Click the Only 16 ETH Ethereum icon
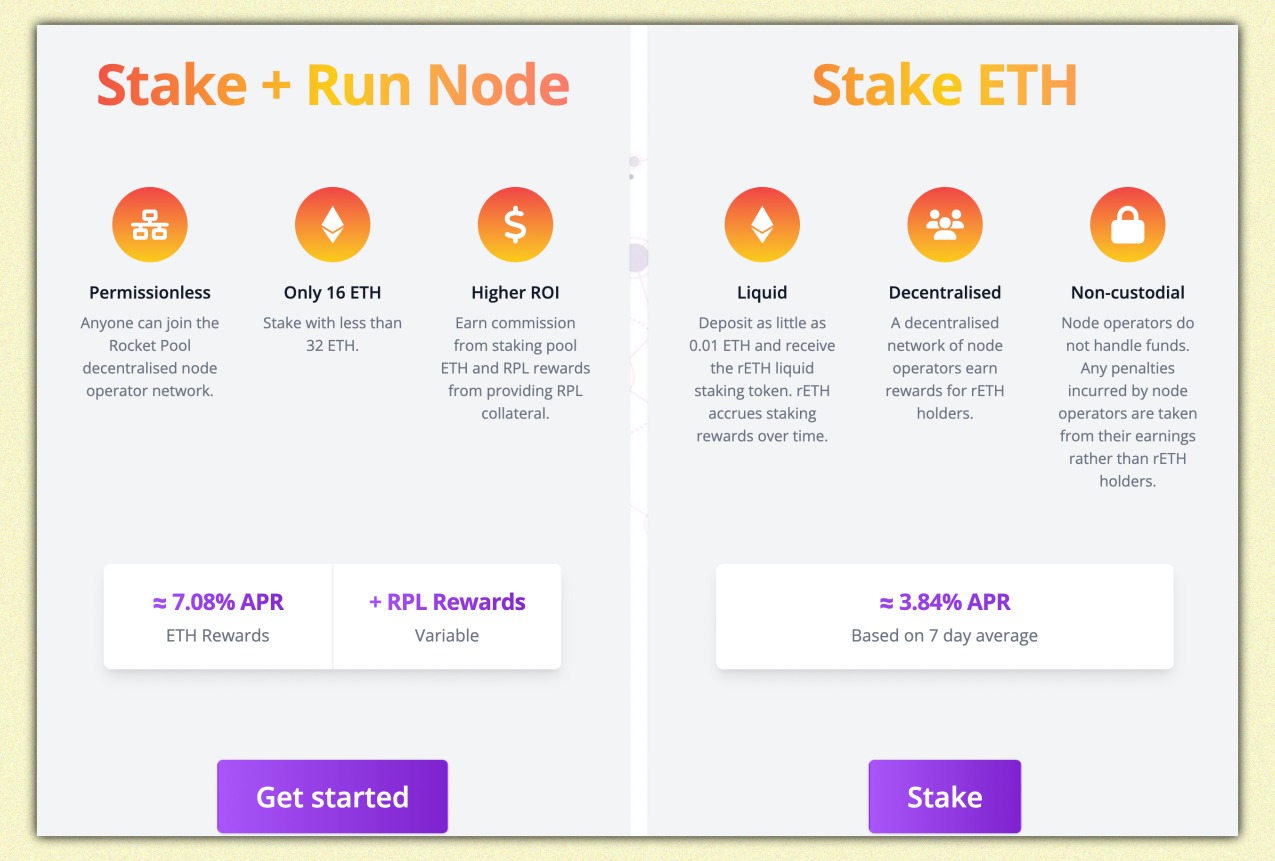 pyautogui.click(x=332, y=225)
